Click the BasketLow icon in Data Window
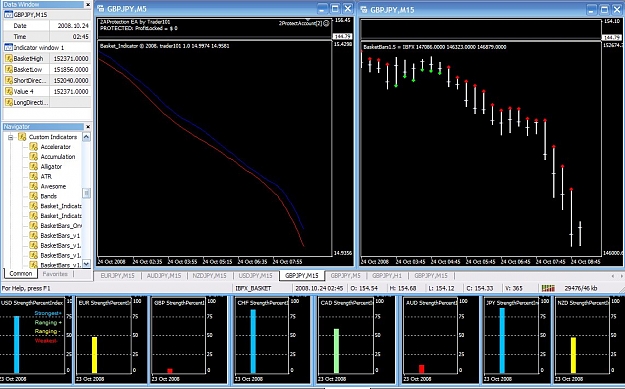 tap(8, 69)
